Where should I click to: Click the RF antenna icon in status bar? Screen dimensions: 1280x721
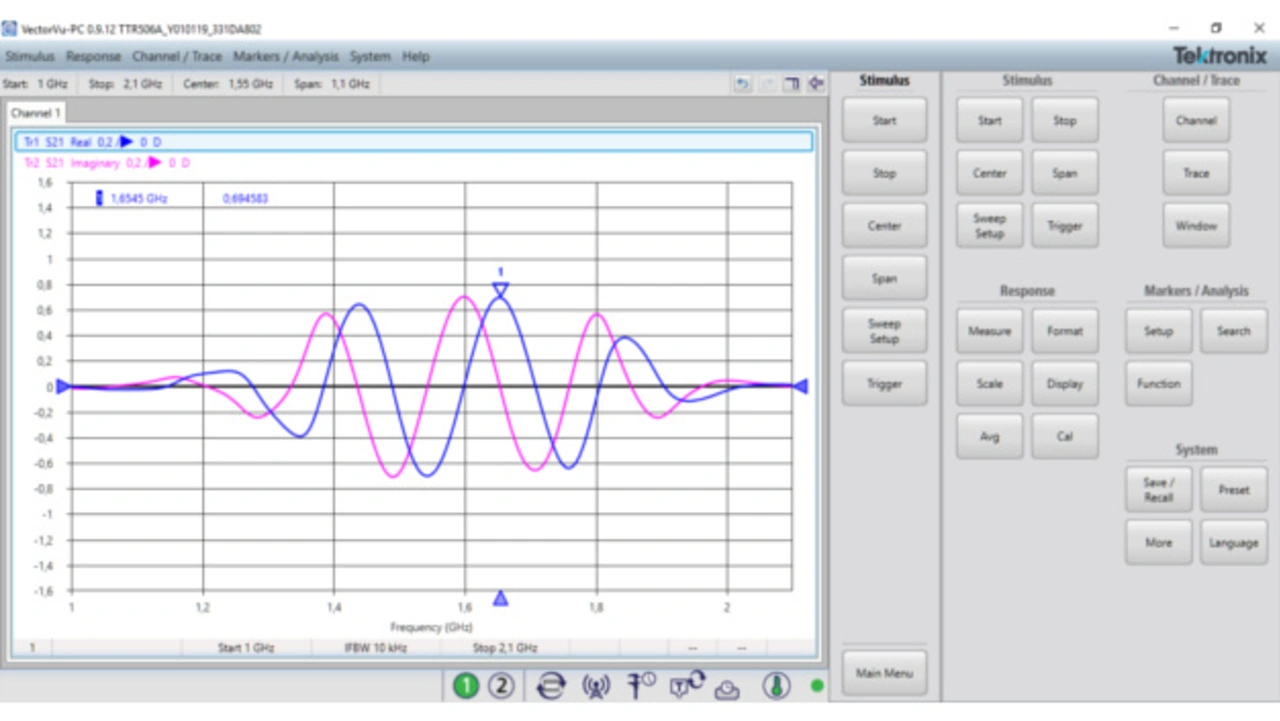[x=596, y=686]
